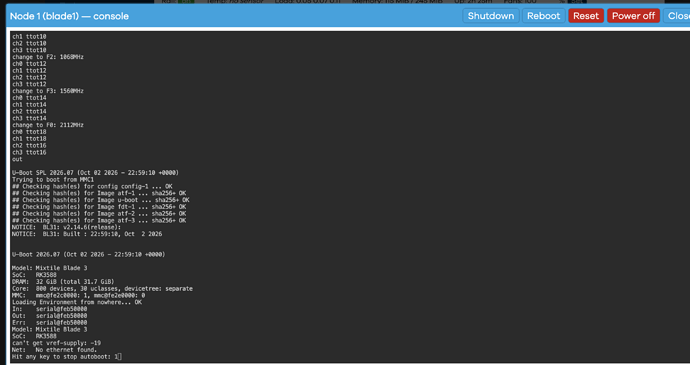
Task: Click the 'Hit any key to stop autoboot' line
Action: tap(67, 357)
